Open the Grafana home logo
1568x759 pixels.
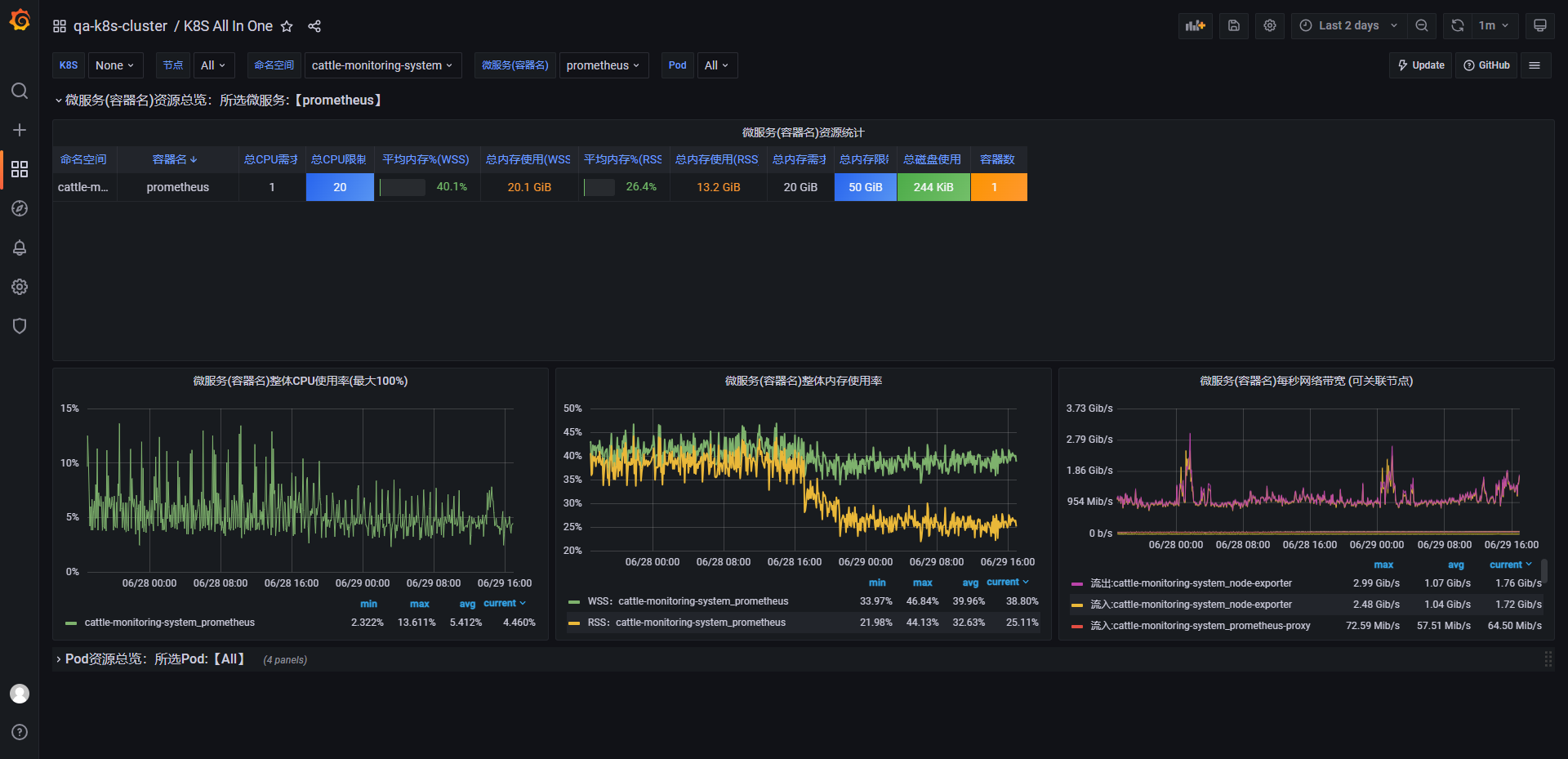coord(20,20)
